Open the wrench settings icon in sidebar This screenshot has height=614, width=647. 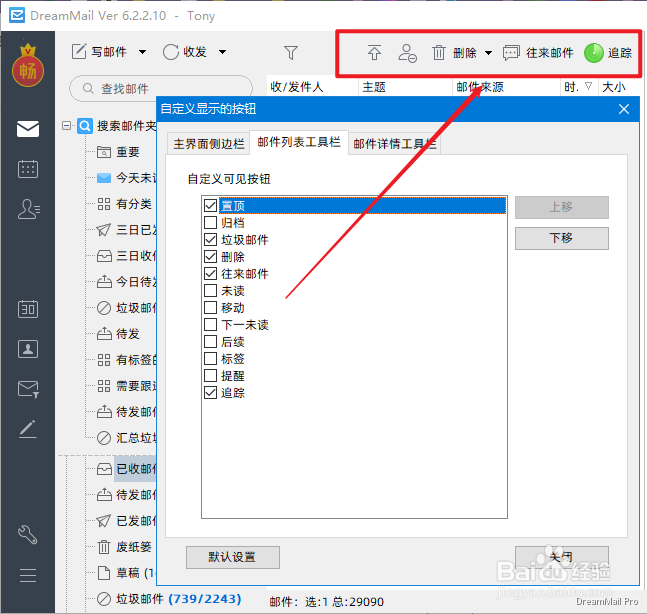(x=28, y=534)
